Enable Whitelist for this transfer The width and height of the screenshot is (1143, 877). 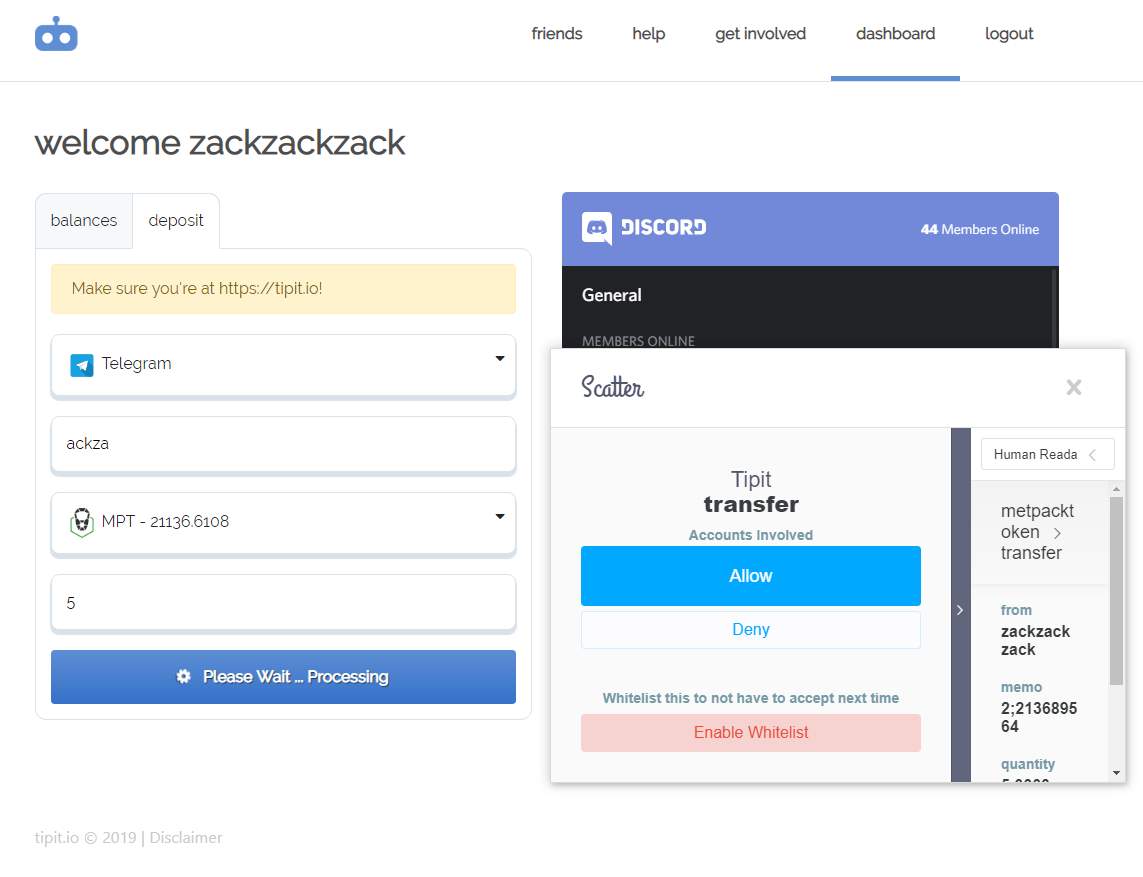tap(751, 733)
